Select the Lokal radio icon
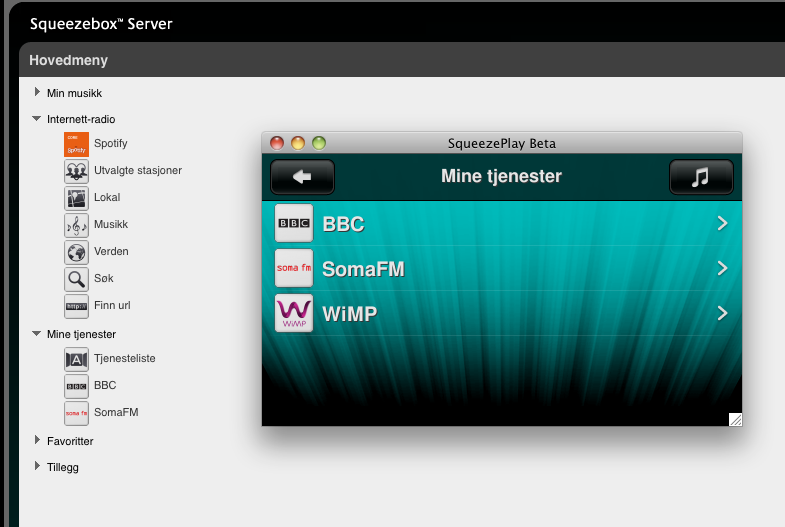This screenshot has width=785, height=527. (76, 198)
